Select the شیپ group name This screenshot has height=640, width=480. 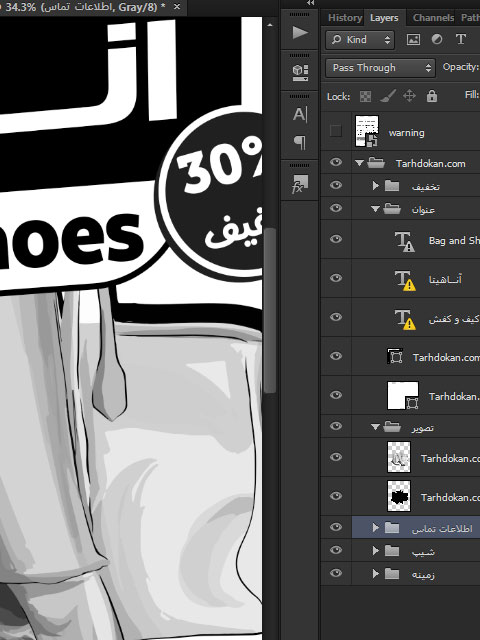(423, 552)
